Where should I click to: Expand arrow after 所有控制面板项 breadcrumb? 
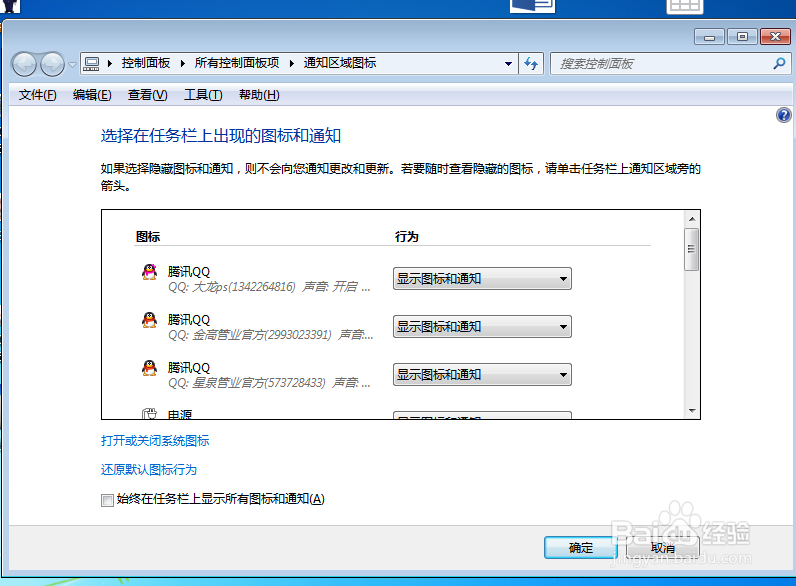[291, 63]
